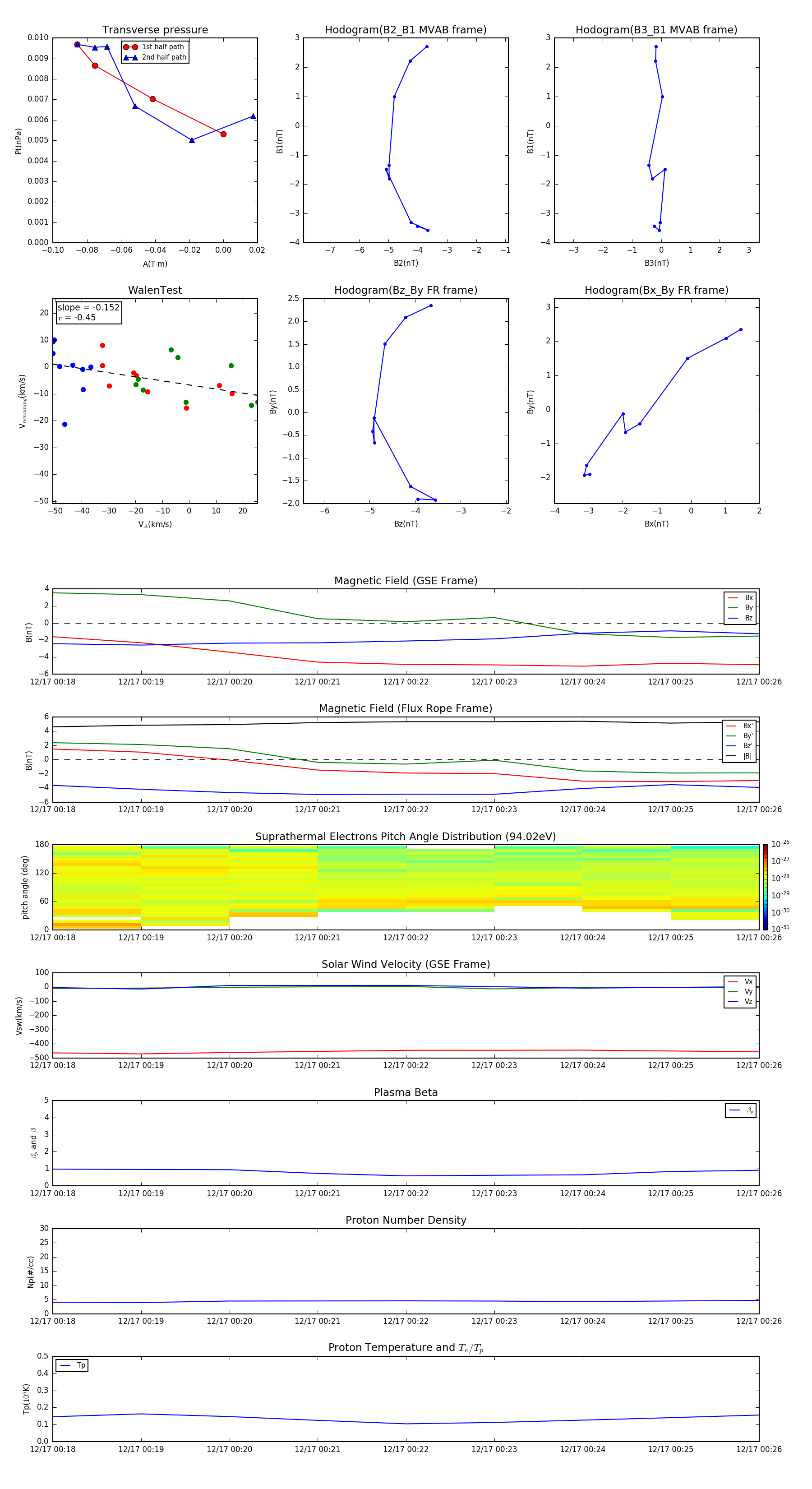Click the 'A(T·m)' x-axis label
This screenshot has height=1489, width=812.
pyautogui.click(x=155, y=264)
